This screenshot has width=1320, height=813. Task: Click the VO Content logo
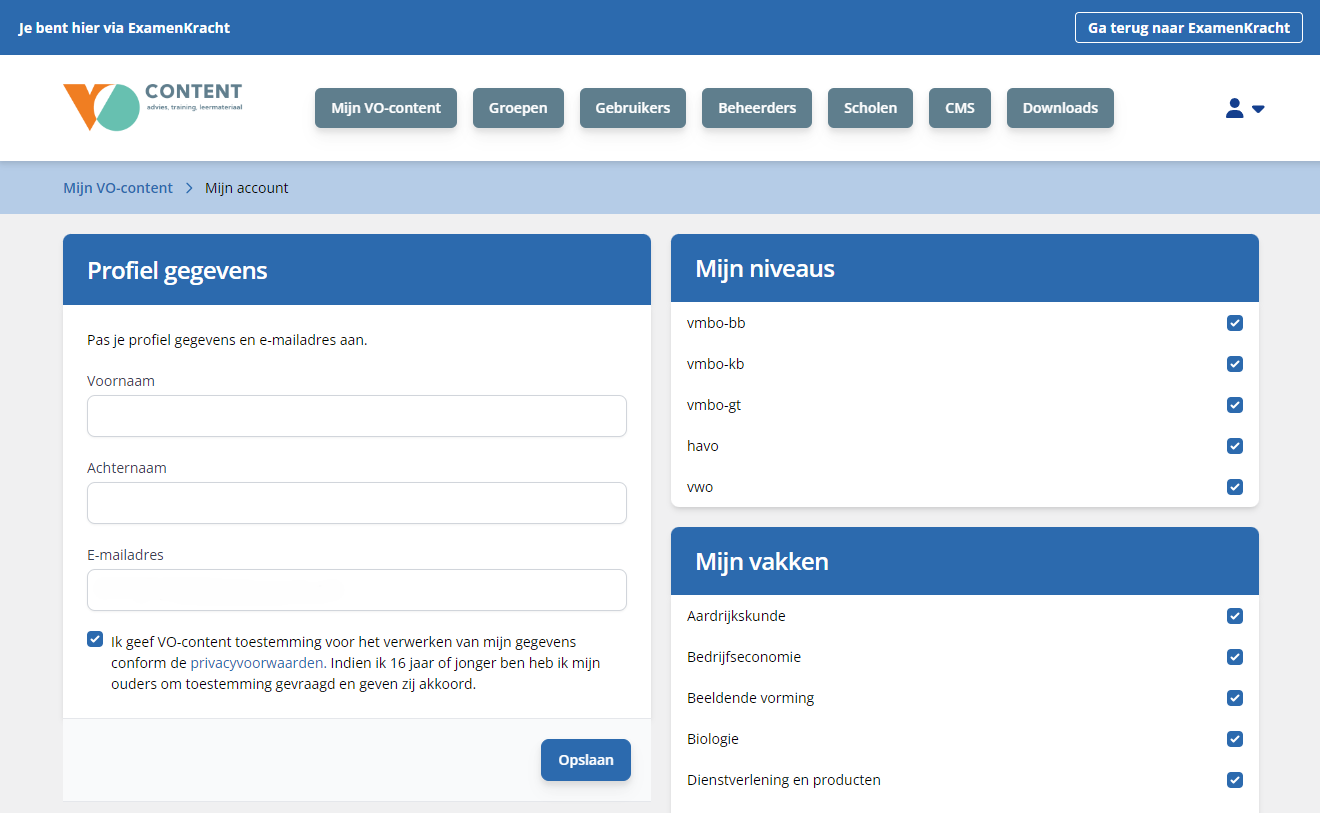pyautogui.click(x=152, y=107)
